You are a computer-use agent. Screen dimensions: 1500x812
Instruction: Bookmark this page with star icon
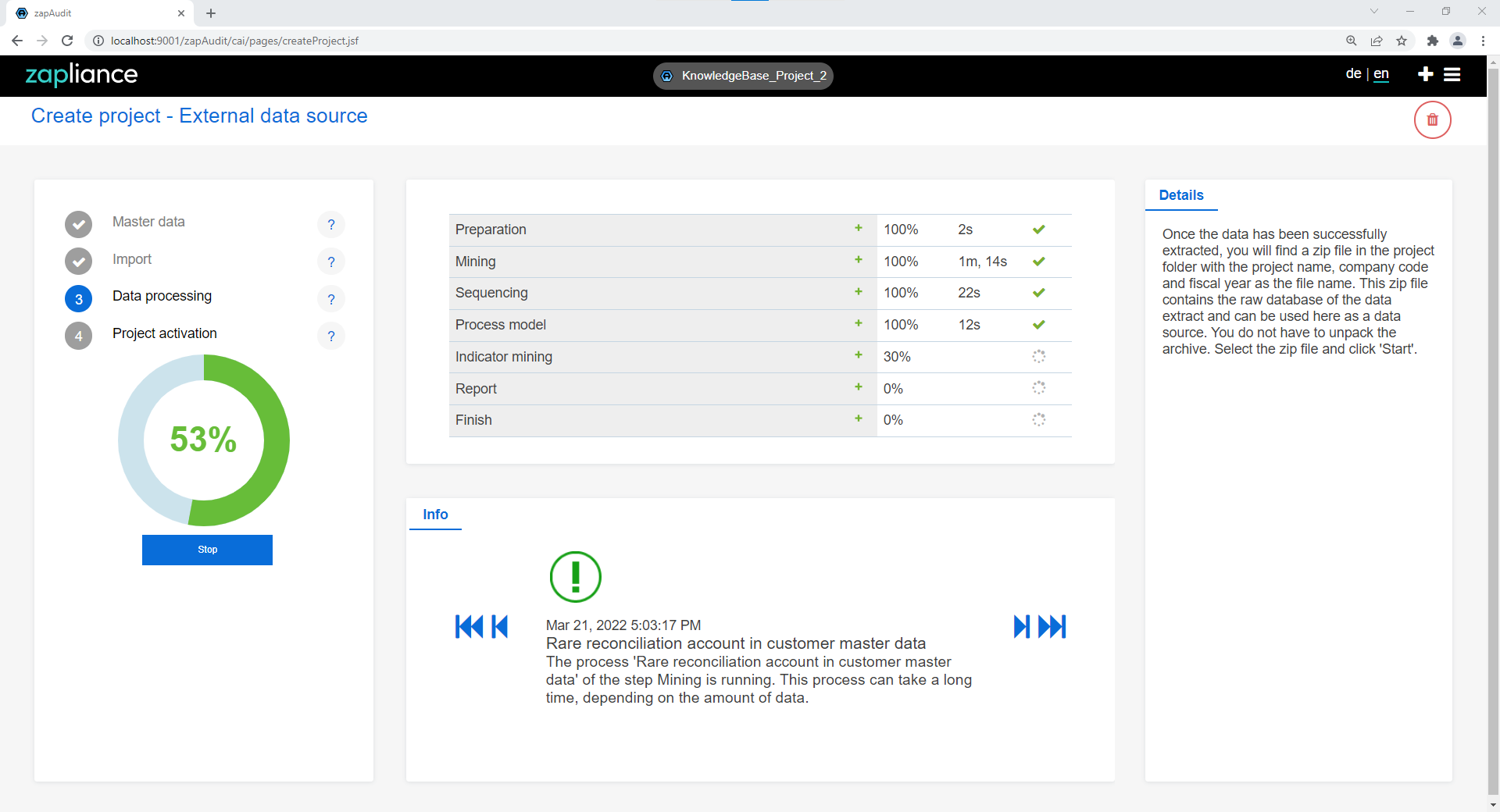click(1402, 41)
